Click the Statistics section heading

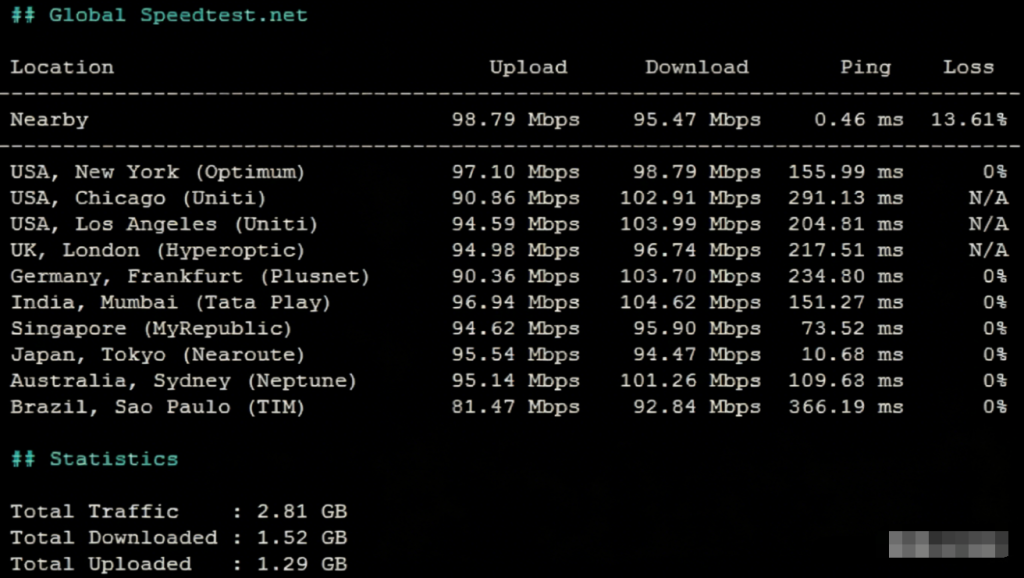[x=113, y=459]
